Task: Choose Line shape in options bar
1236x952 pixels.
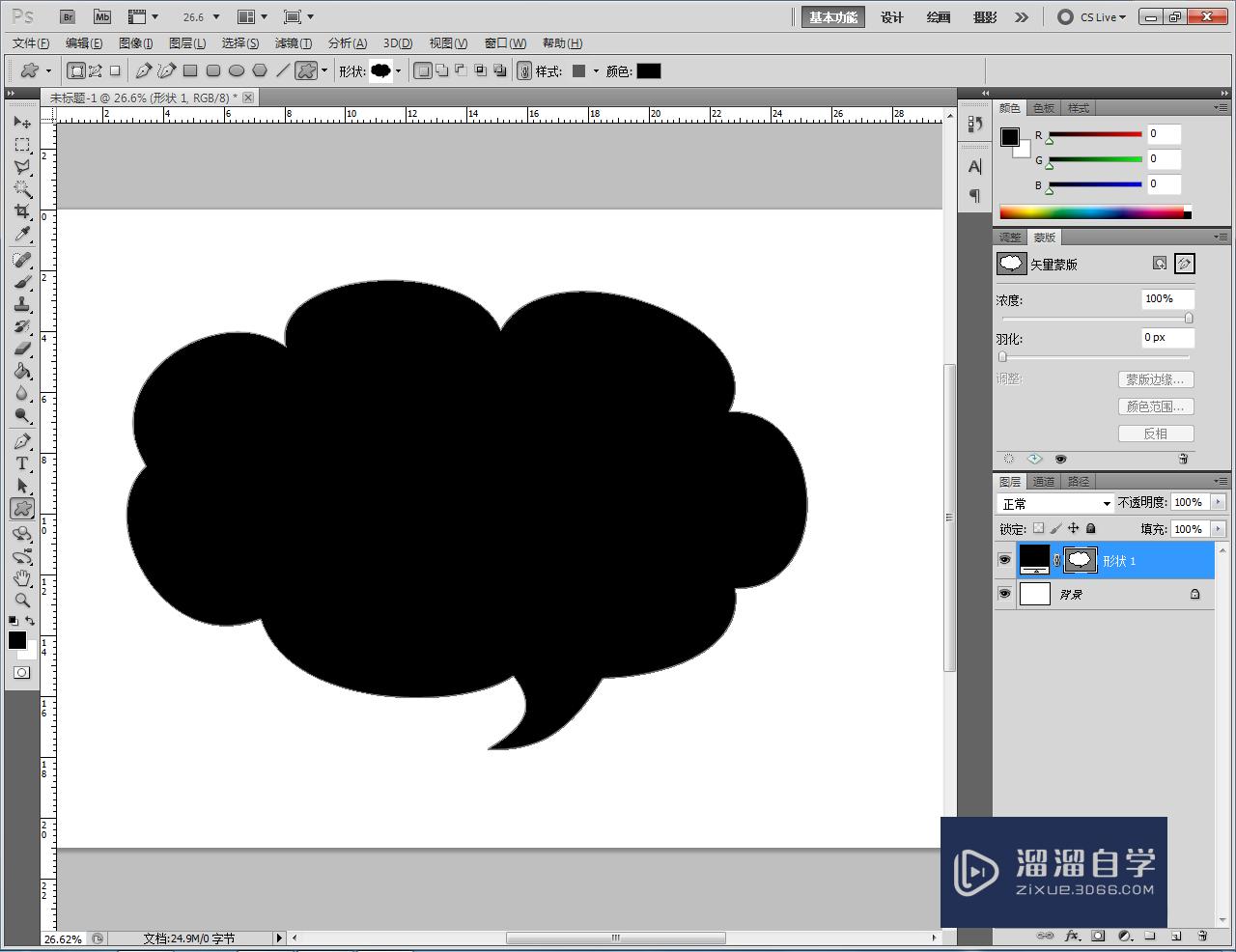Action: 283,70
